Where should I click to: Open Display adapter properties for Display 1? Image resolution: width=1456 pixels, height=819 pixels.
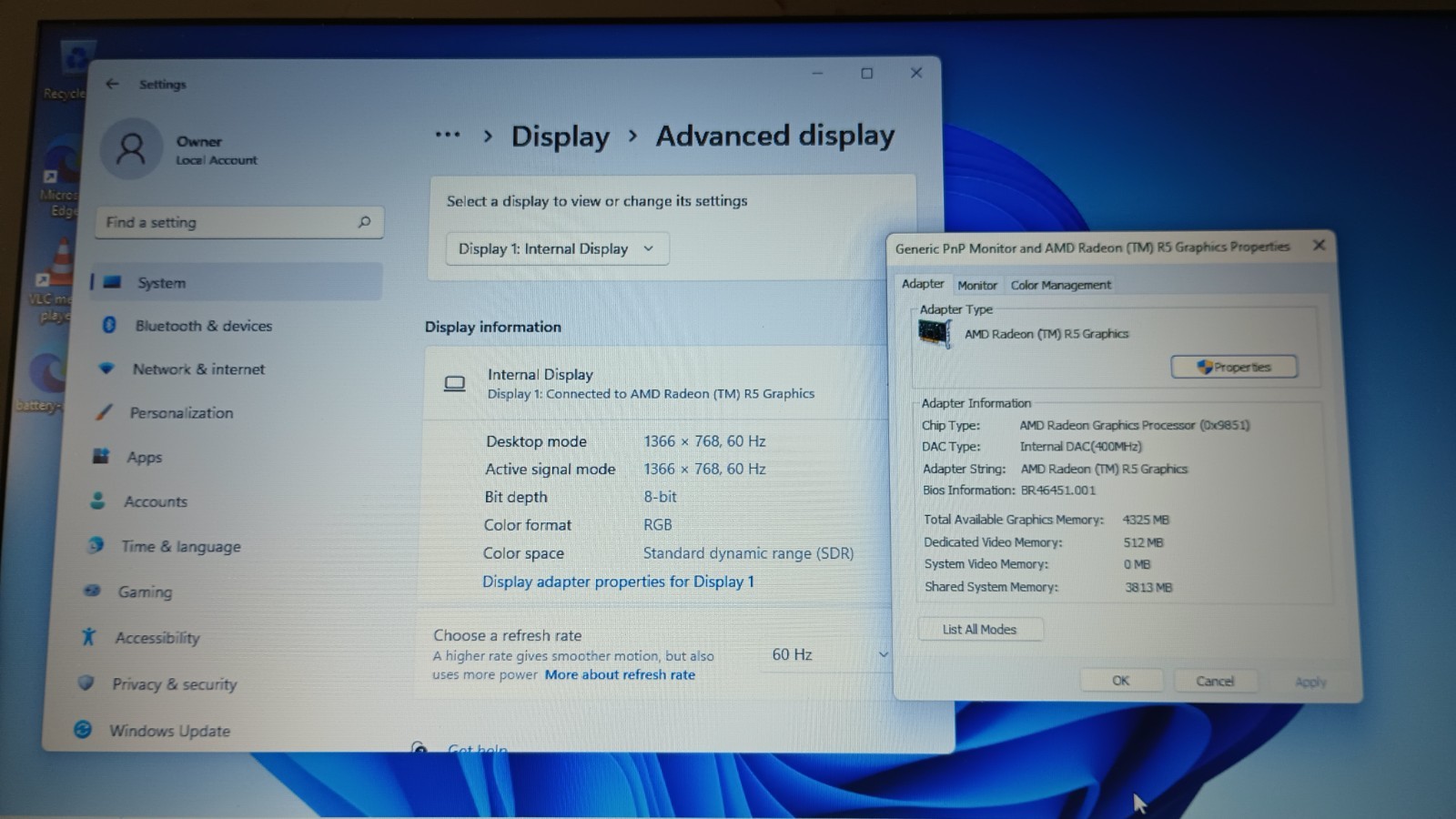[618, 581]
